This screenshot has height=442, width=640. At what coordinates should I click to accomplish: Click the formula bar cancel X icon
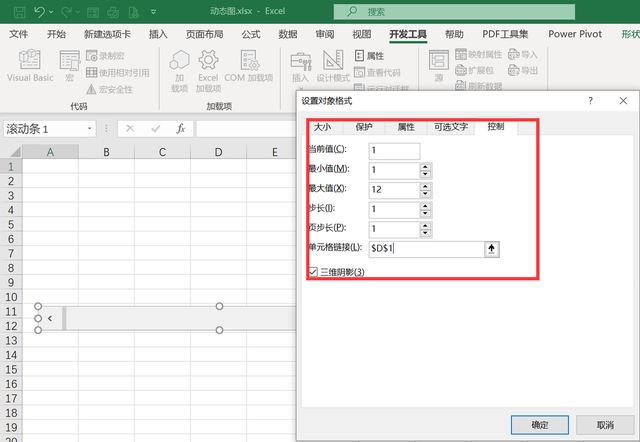pyautogui.click(x=130, y=129)
